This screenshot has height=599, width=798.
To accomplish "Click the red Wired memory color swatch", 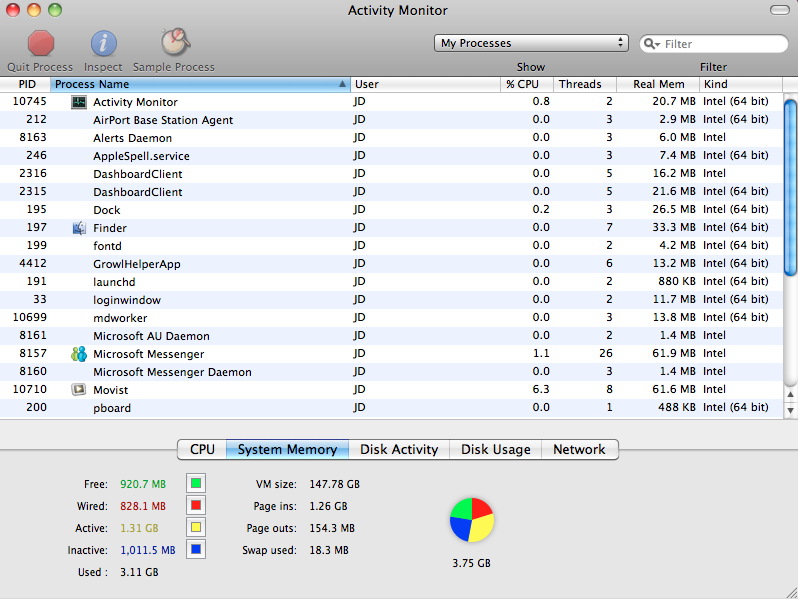I will [196, 505].
